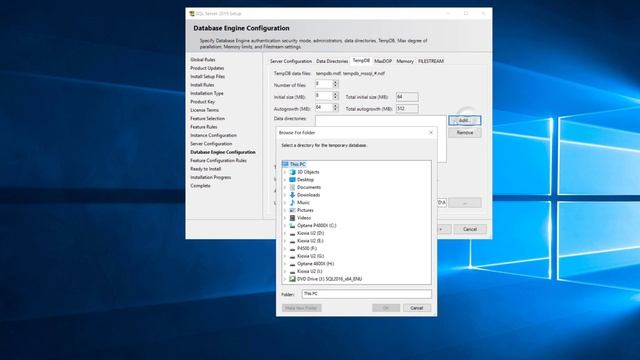Click the This PC computer icon
The width and height of the screenshot is (640, 360).
point(285,164)
